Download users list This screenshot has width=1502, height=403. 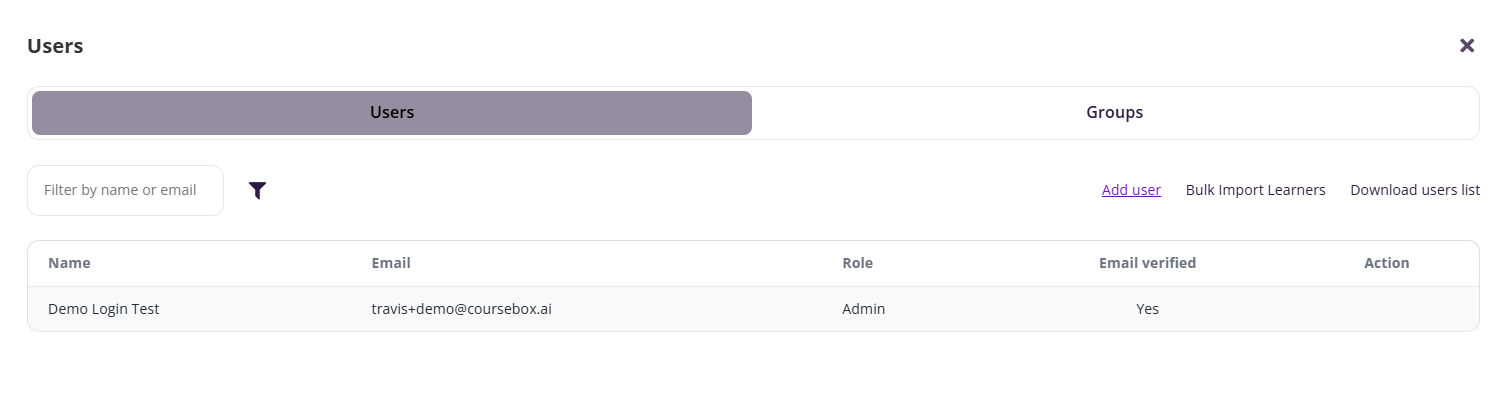pos(1414,190)
